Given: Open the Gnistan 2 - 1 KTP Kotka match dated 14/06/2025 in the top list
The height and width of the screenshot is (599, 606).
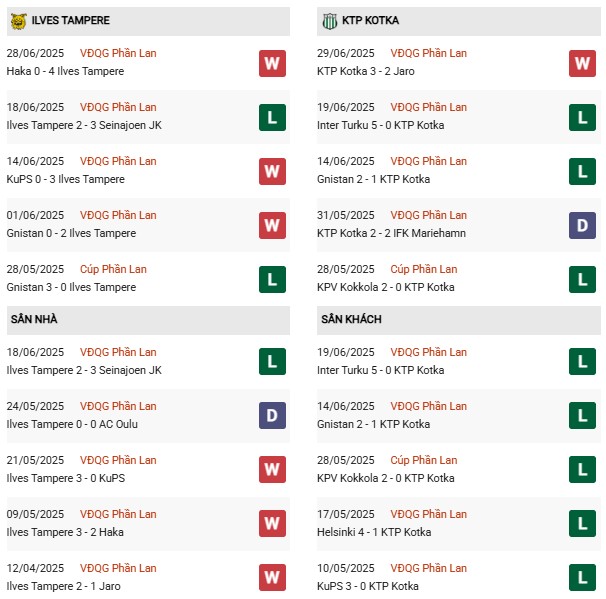Looking at the screenshot, I should (373, 179).
